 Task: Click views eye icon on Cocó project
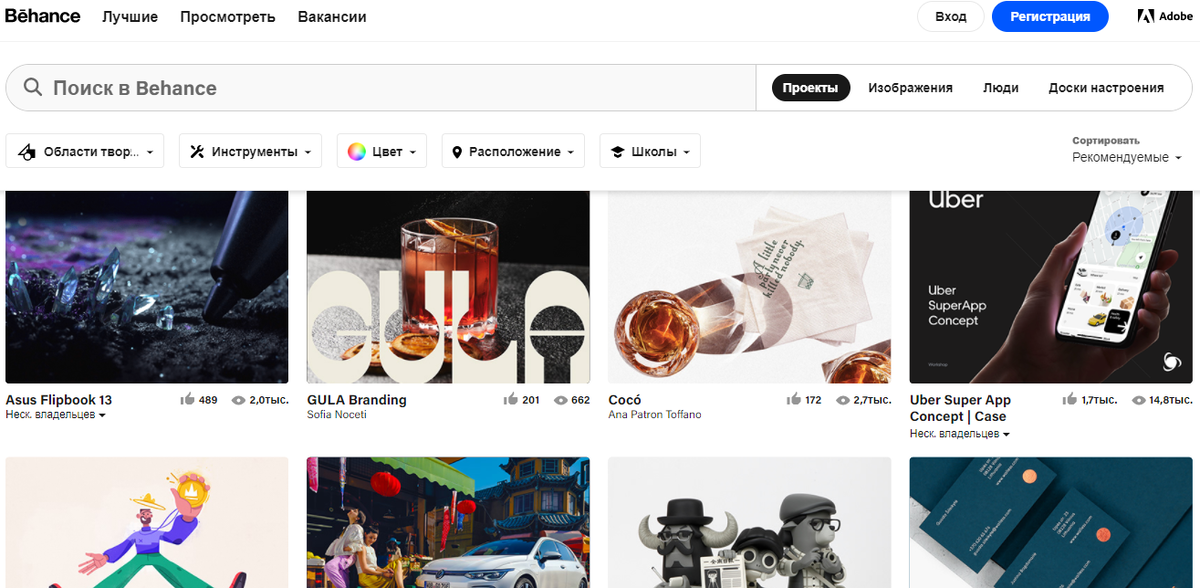coord(843,400)
